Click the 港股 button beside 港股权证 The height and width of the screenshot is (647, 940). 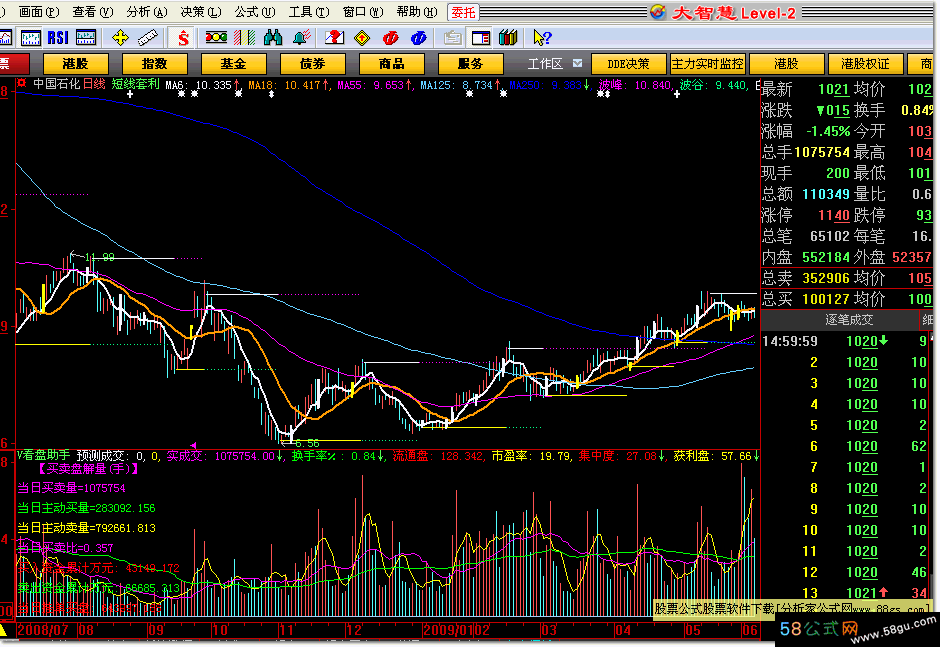[x=787, y=64]
